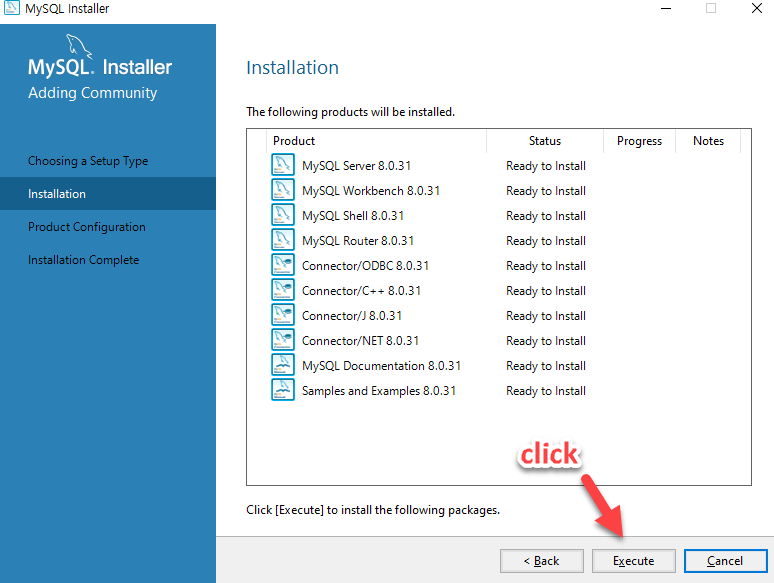Click the MySQL Workbench 8.0.31 product icon

pos(283,190)
